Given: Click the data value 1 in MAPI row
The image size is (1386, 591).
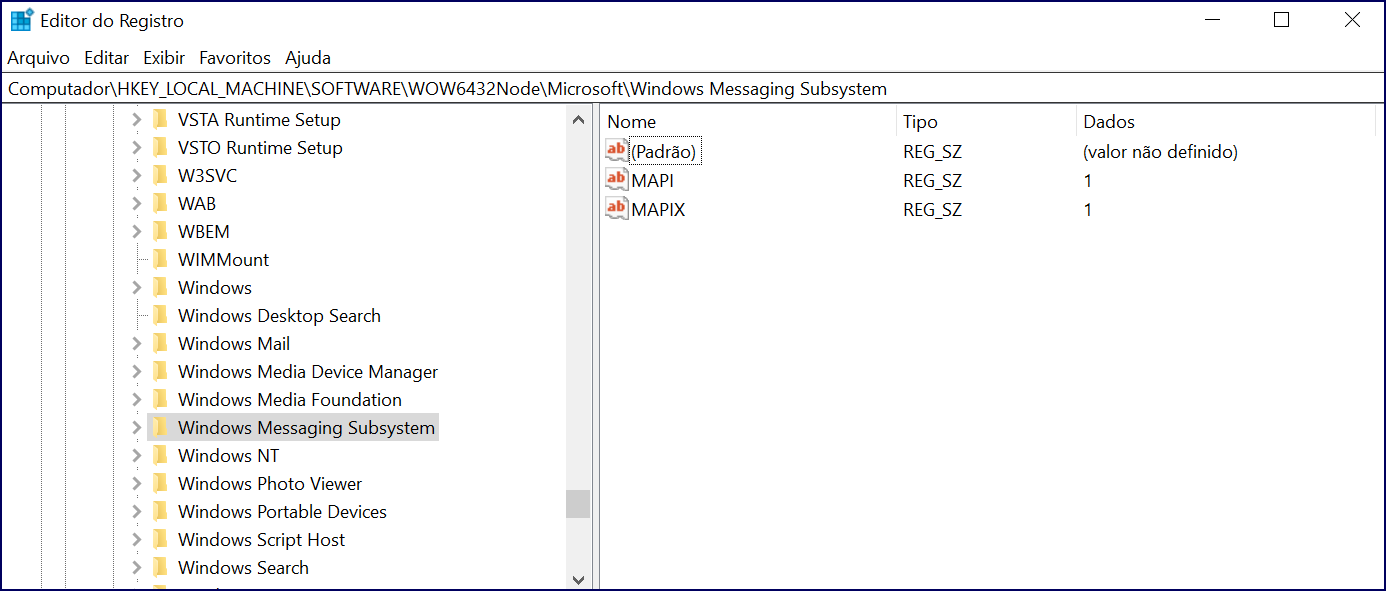Looking at the screenshot, I should coord(1088,181).
